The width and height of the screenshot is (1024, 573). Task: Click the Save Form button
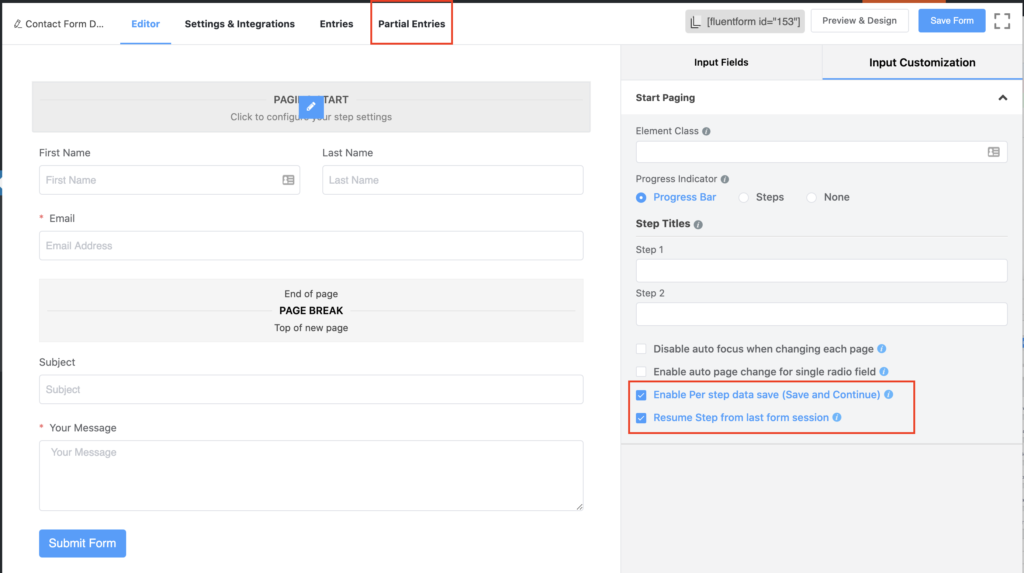click(x=952, y=21)
